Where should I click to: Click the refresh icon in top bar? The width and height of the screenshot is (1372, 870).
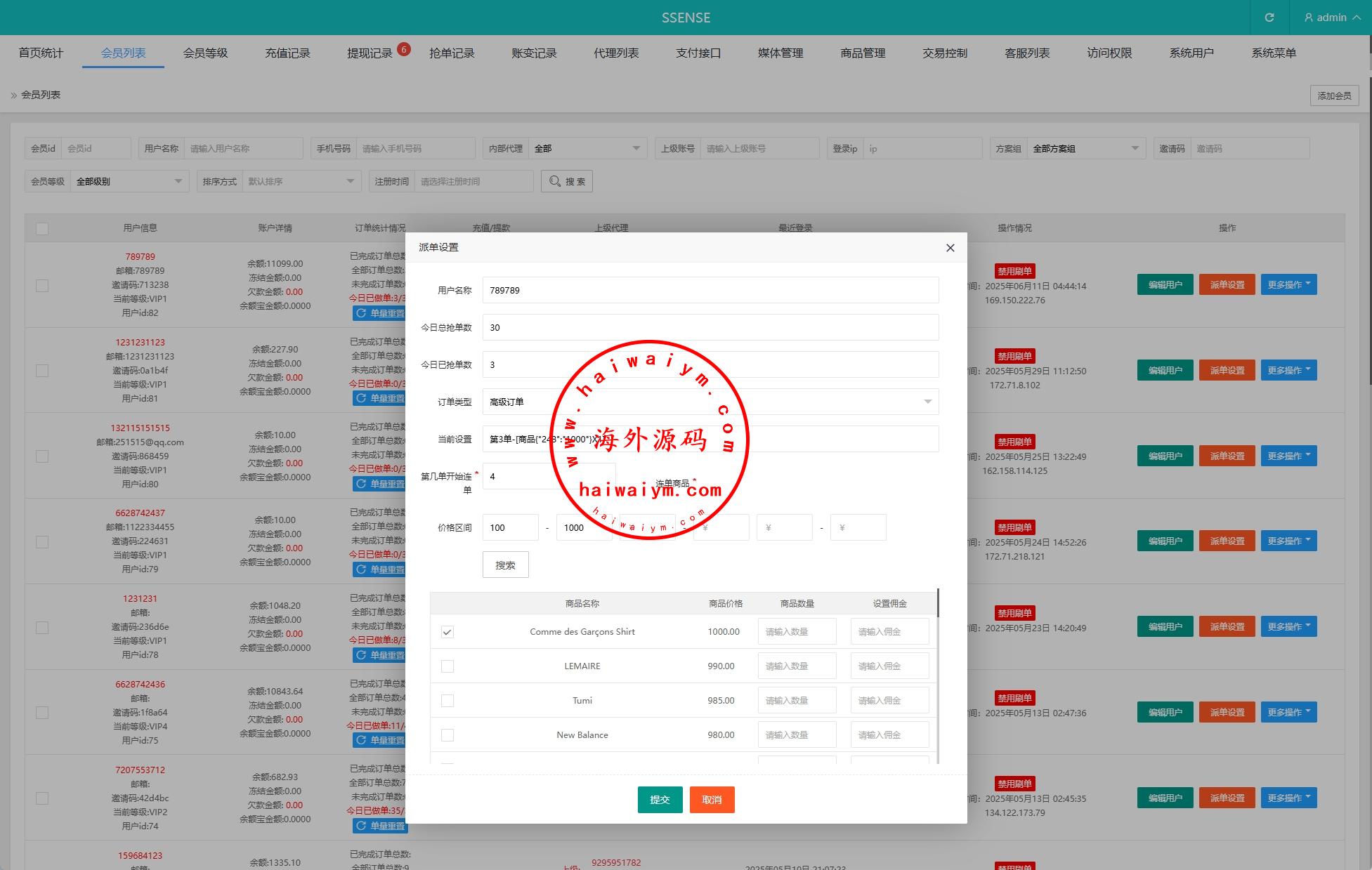[1269, 18]
